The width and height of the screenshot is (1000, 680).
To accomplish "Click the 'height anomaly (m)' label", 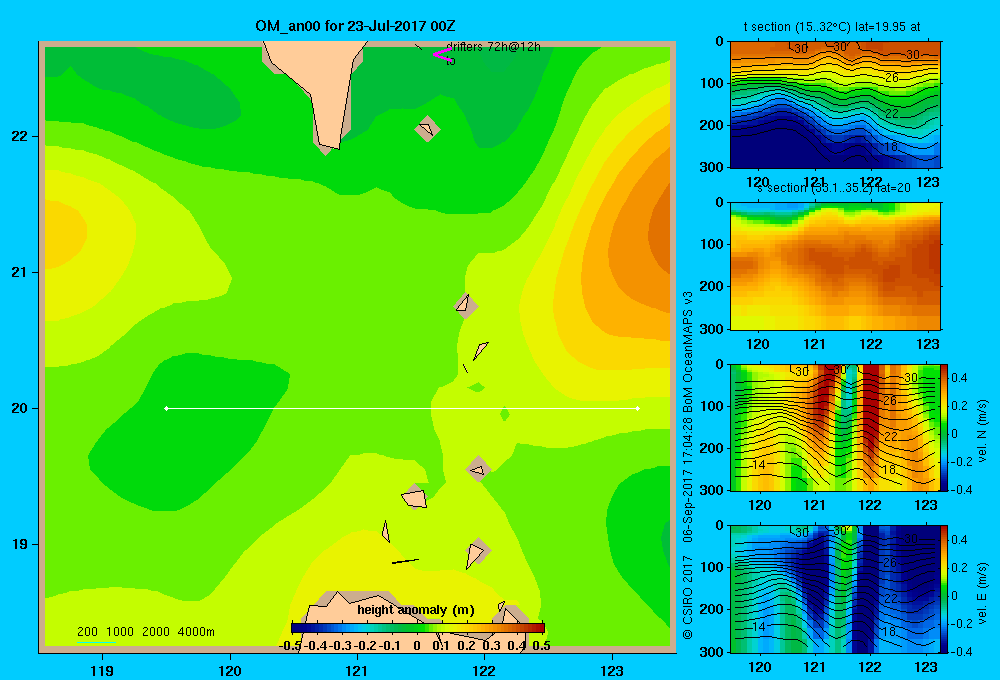I will coord(416,610).
